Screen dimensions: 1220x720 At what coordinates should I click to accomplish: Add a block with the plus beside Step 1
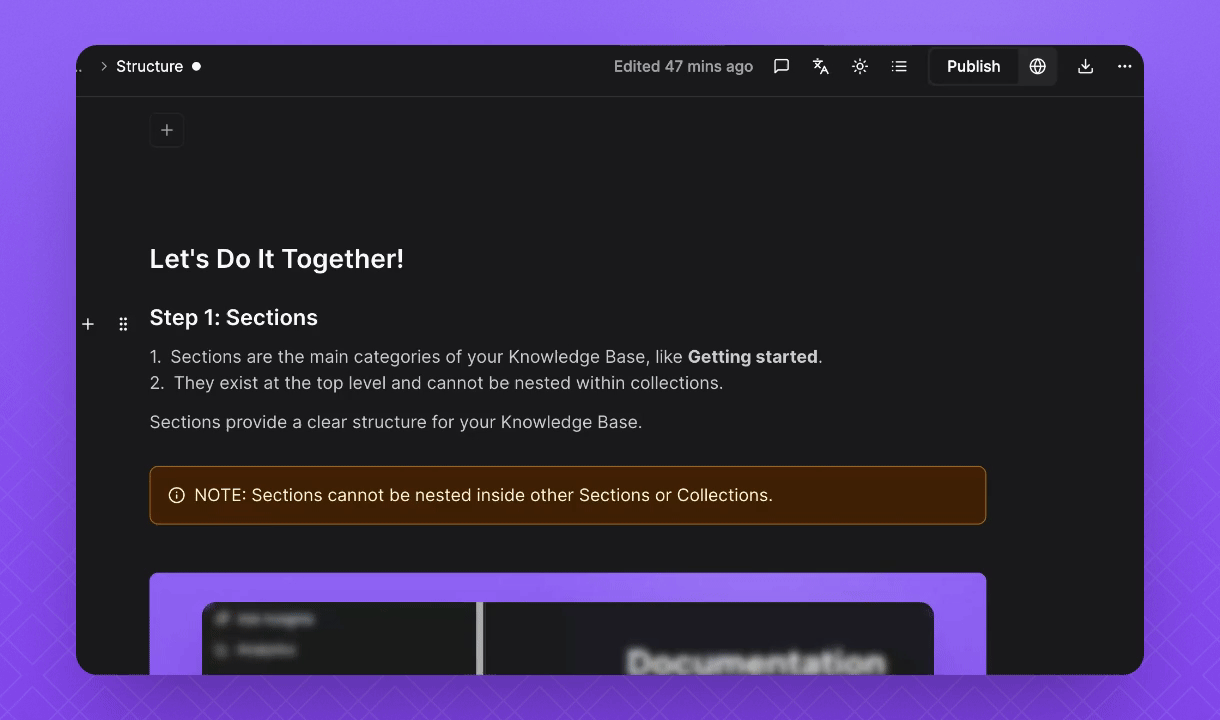[88, 324]
